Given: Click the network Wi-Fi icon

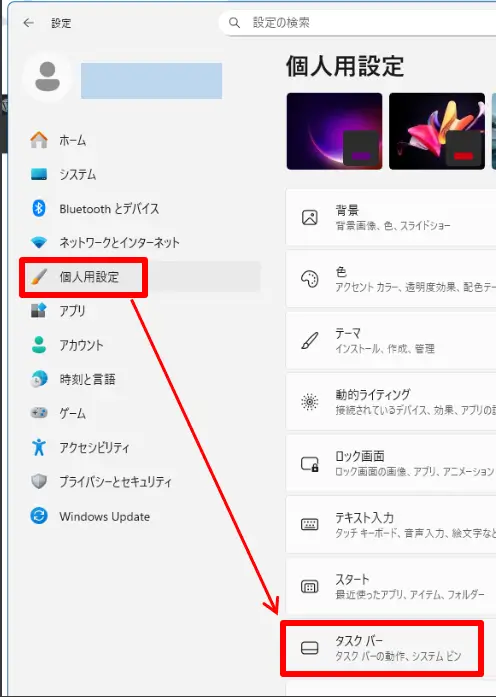Looking at the screenshot, I should pyautogui.click(x=39, y=242).
